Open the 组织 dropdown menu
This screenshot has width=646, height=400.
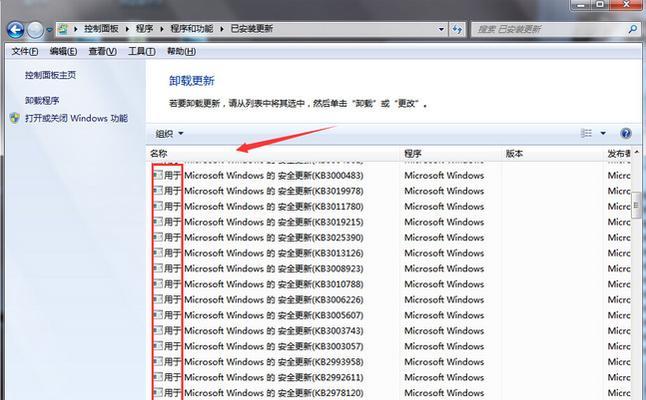169,133
